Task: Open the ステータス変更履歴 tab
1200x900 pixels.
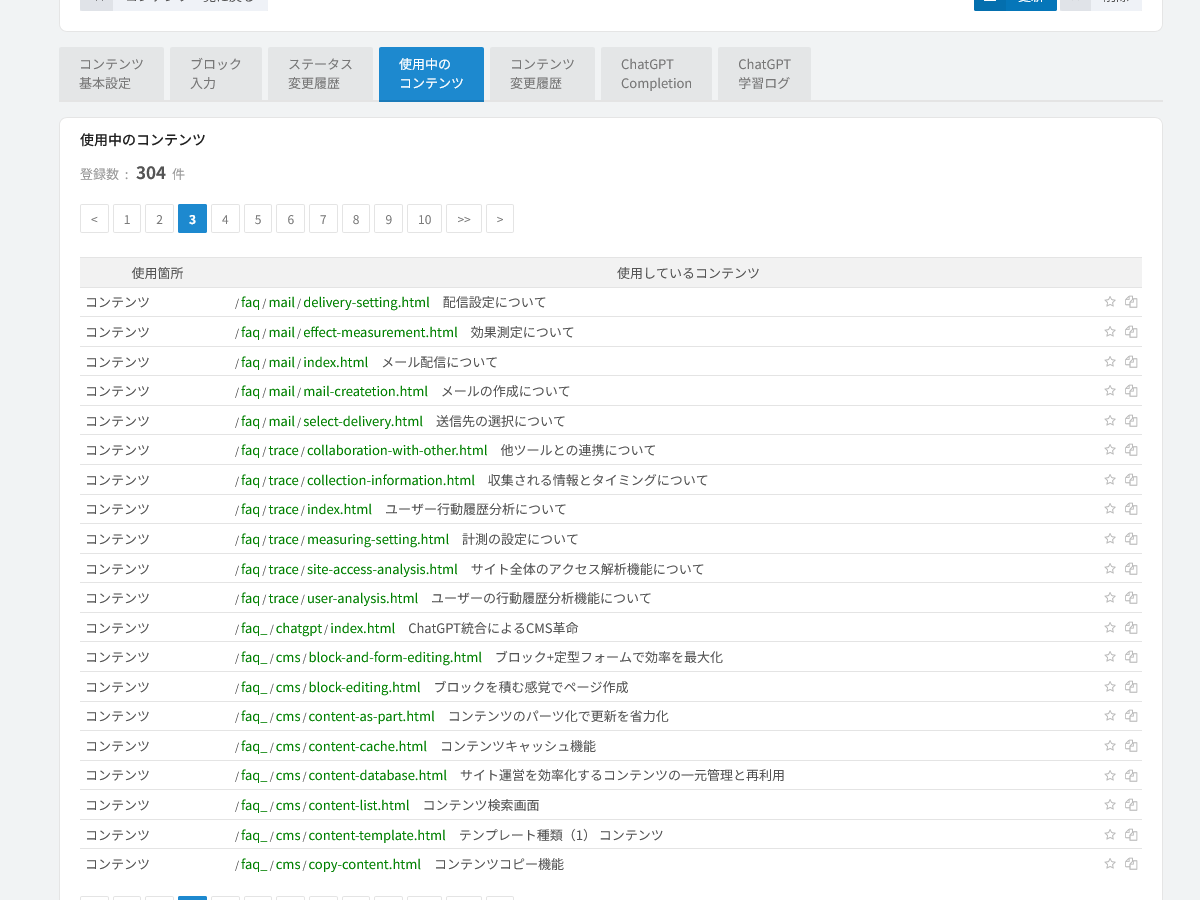Action: [320, 74]
